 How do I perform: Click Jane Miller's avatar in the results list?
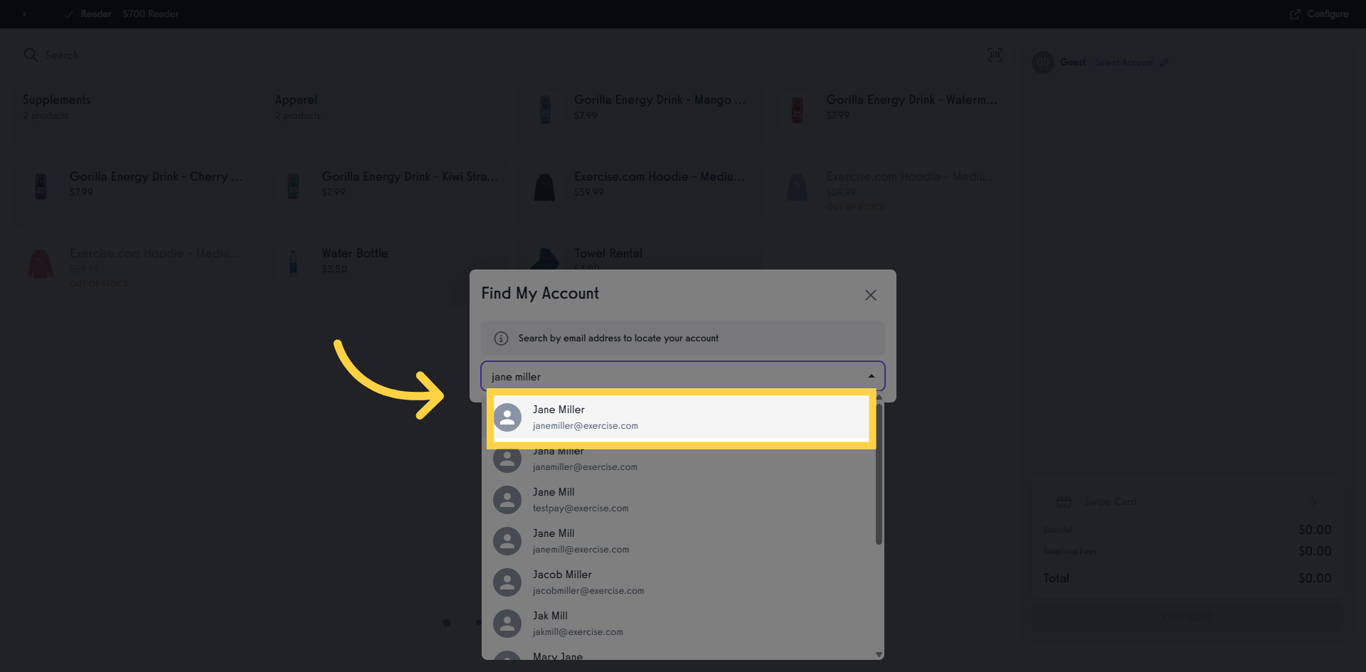pyautogui.click(x=507, y=417)
